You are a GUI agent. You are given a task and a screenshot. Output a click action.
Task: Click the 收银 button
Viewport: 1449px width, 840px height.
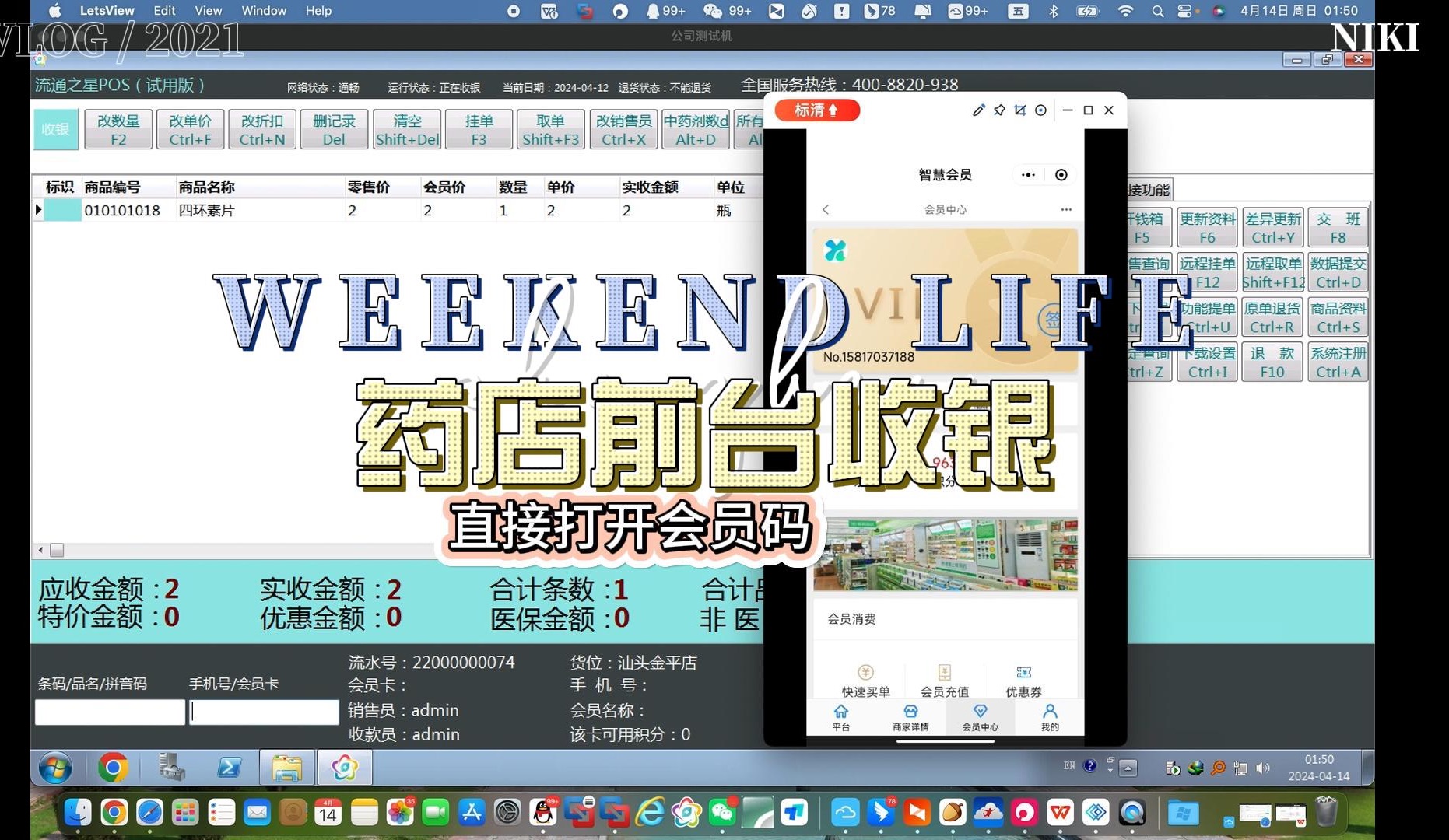pyautogui.click(x=56, y=129)
